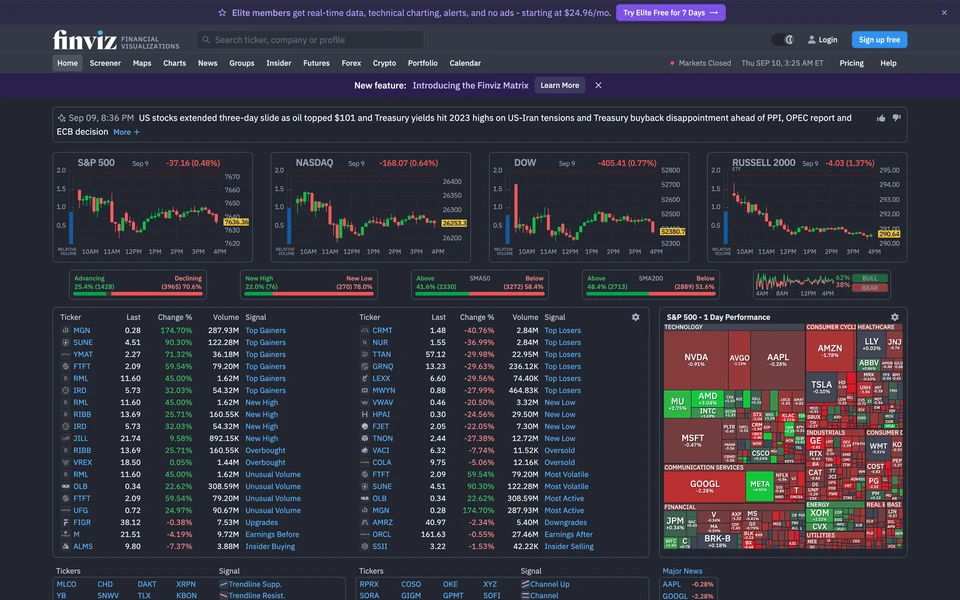The width and height of the screenshot is (960, 600).
Task: Click Learn More about Finviz Matrix
Action: (x=560, y=86)
